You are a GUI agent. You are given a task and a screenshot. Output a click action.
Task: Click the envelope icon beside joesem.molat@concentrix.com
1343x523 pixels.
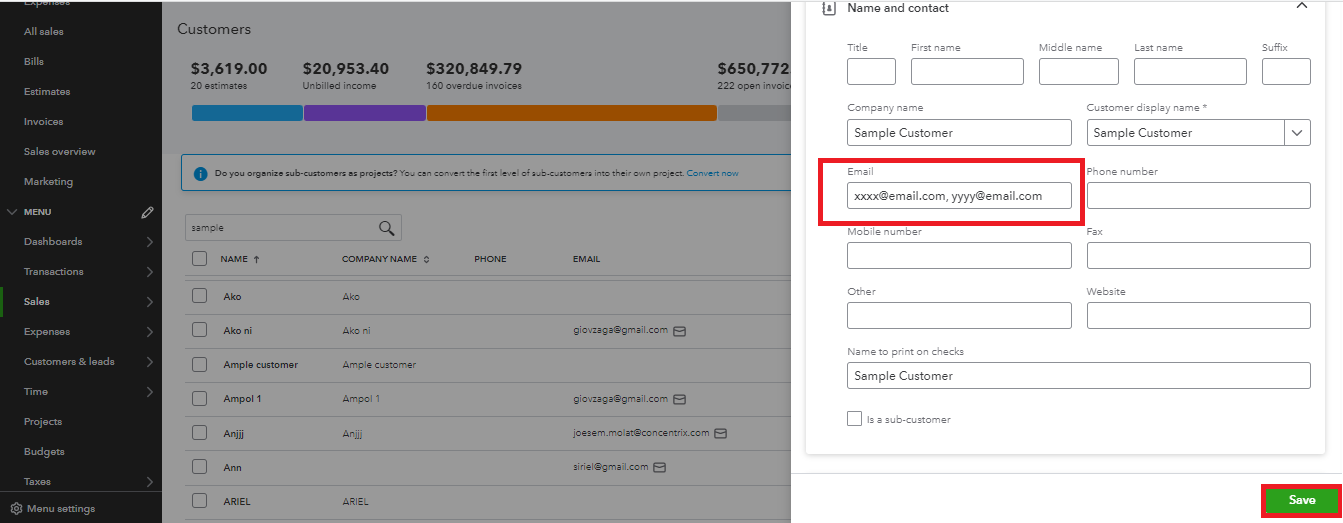[x=720, y=434]
